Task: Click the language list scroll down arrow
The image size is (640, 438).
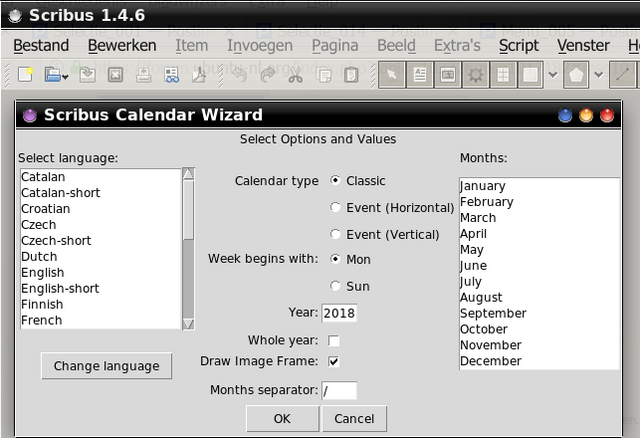Action: click(x=188, y=324)
